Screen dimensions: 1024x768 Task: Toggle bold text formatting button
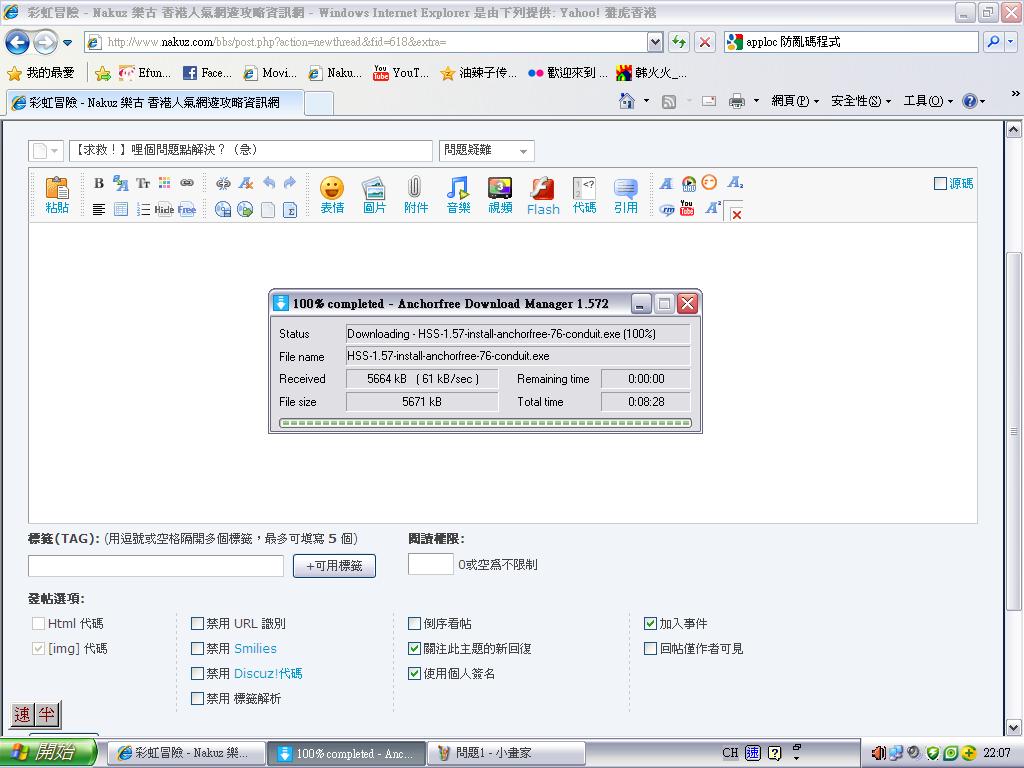pyautogui.click(x=99, y=183)
